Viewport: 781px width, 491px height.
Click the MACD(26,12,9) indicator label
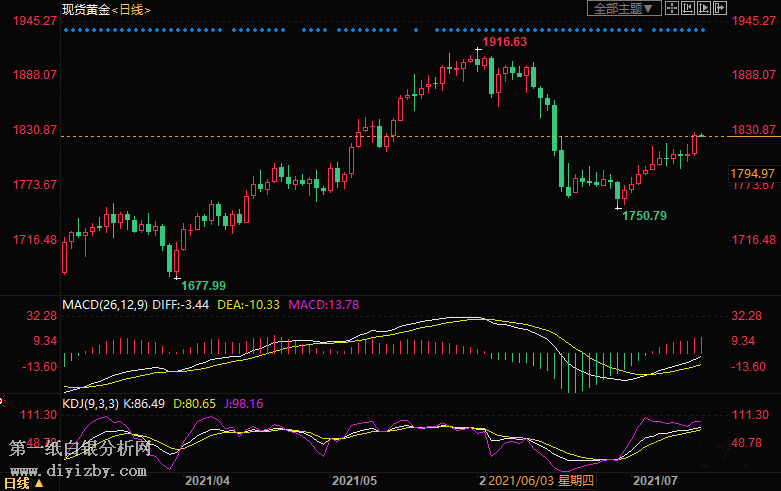point(106,304)
